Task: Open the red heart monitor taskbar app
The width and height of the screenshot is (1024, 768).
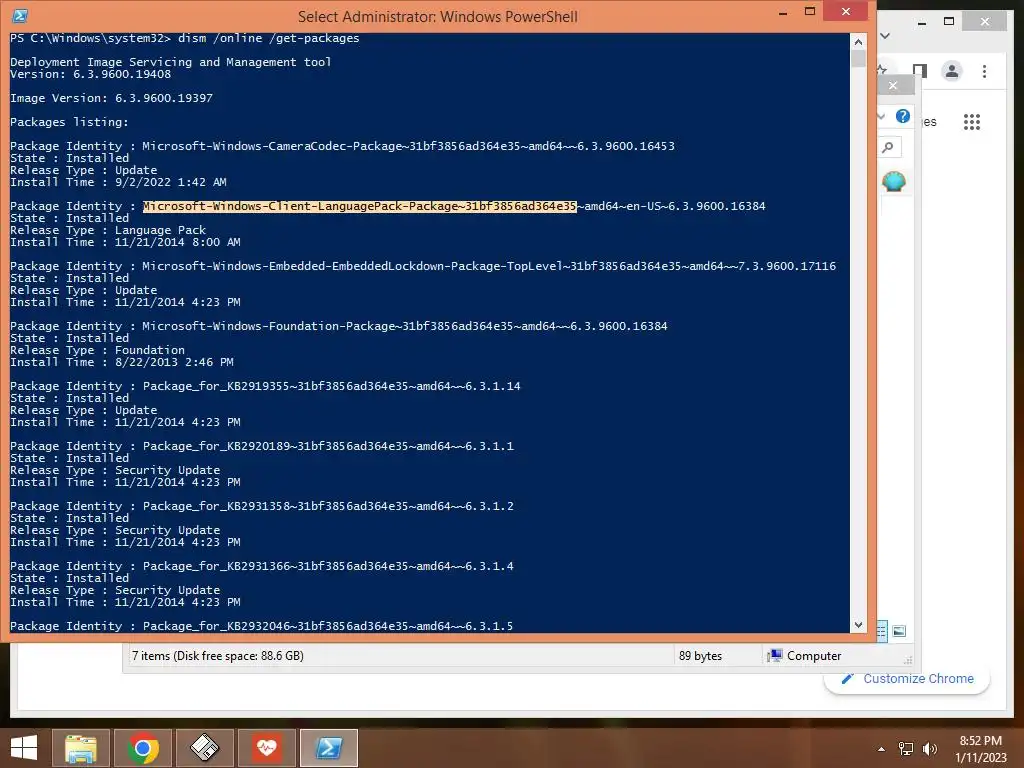Action: (x=266, y=748)
